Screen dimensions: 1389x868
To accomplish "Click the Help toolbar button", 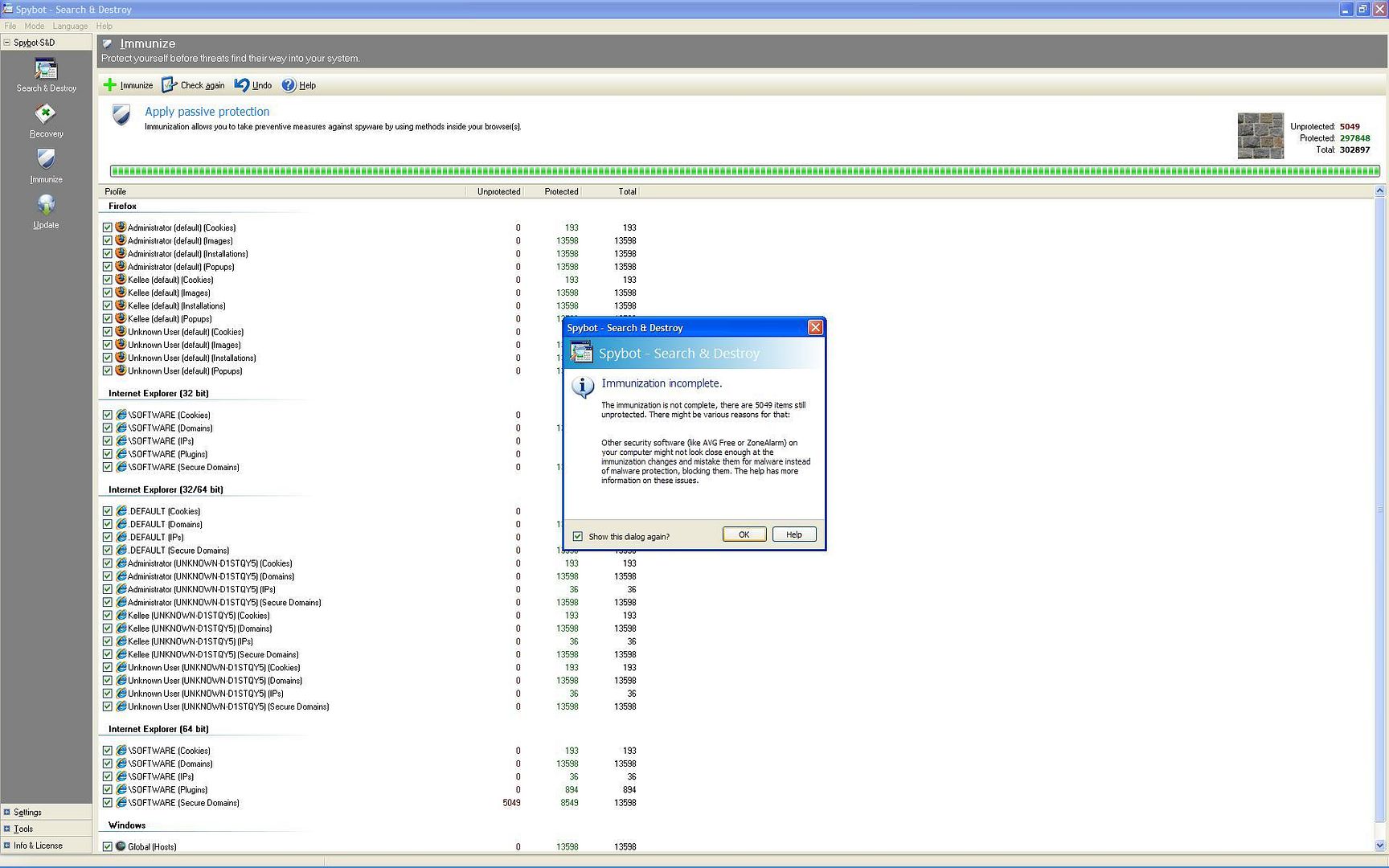I will pyautogui.click(x=298, y=85).
